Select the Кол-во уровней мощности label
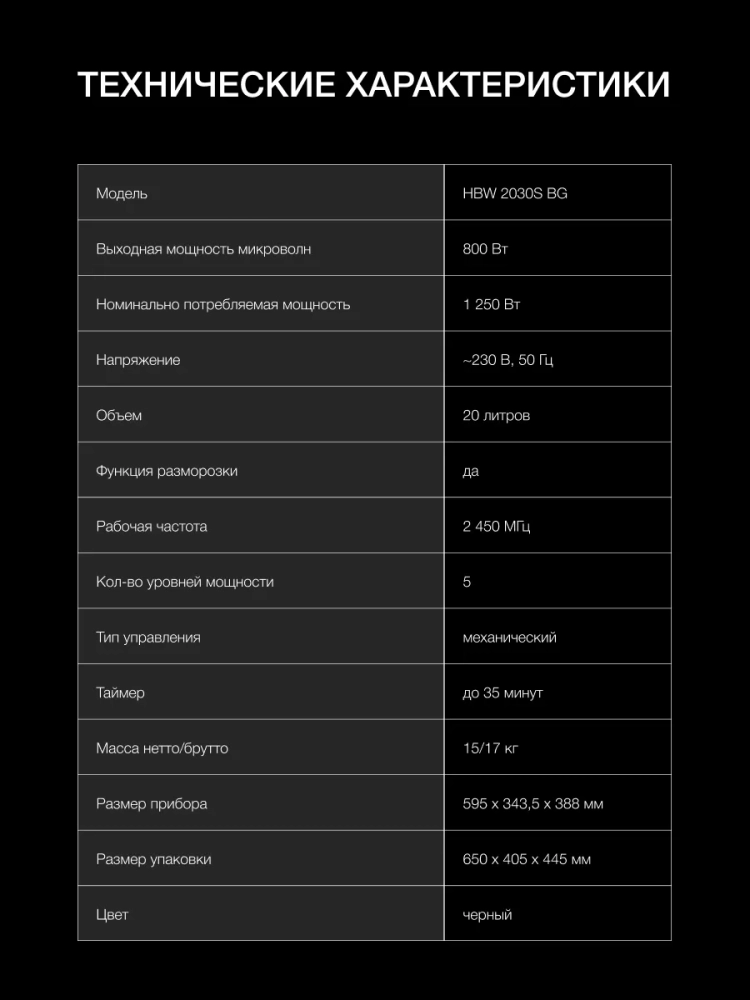 click(185, 582)
